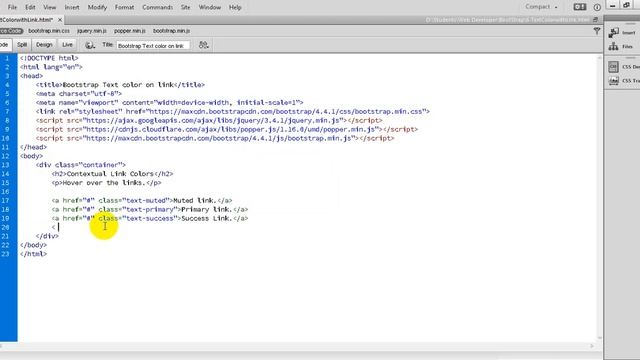Click the <title> tag code line
Screen dimensions: 640x360
point(120,85)
